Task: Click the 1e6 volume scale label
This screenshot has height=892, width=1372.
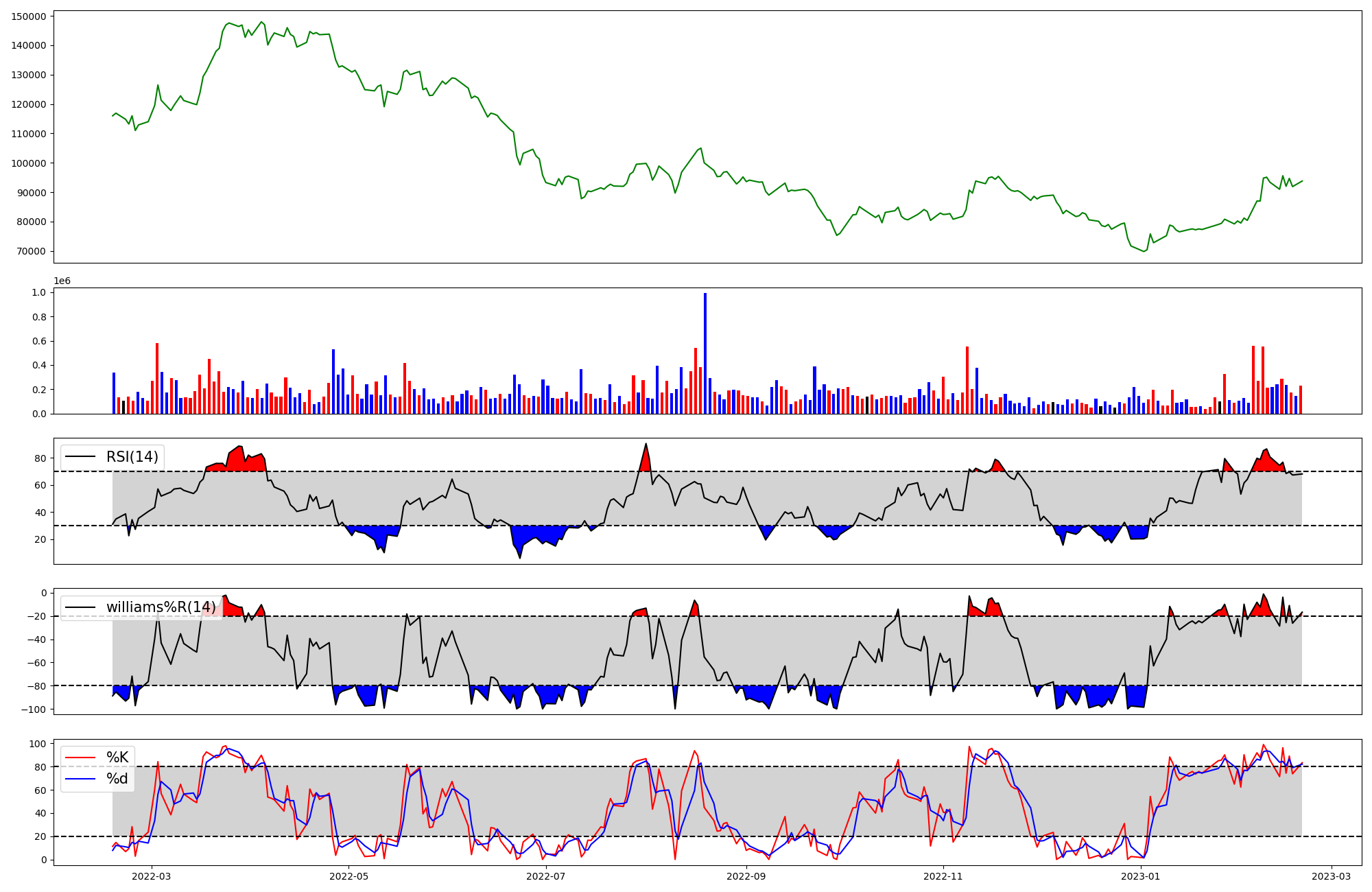Action: tap(62, 281)
